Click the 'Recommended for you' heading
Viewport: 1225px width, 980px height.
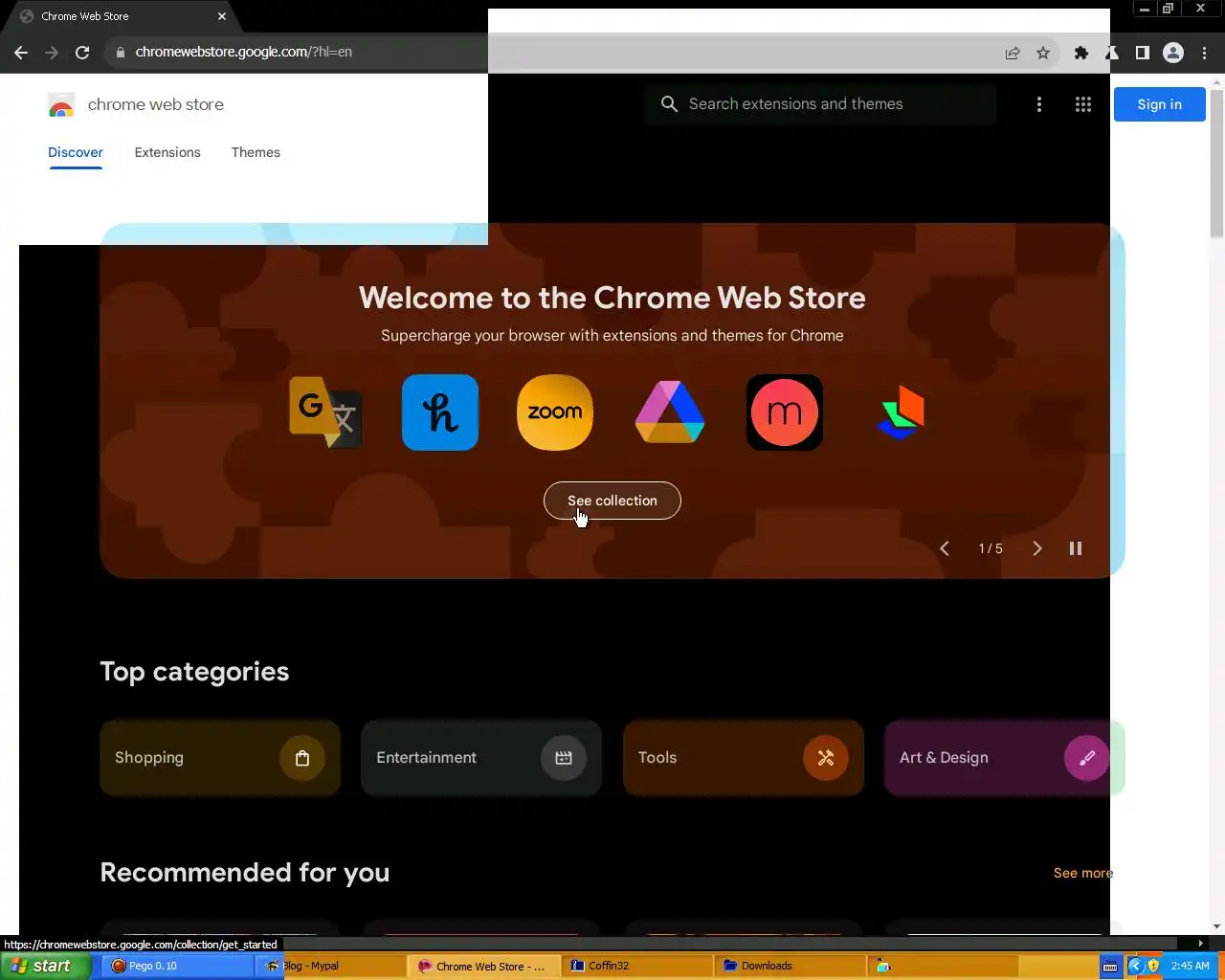[x=244, y=873]
